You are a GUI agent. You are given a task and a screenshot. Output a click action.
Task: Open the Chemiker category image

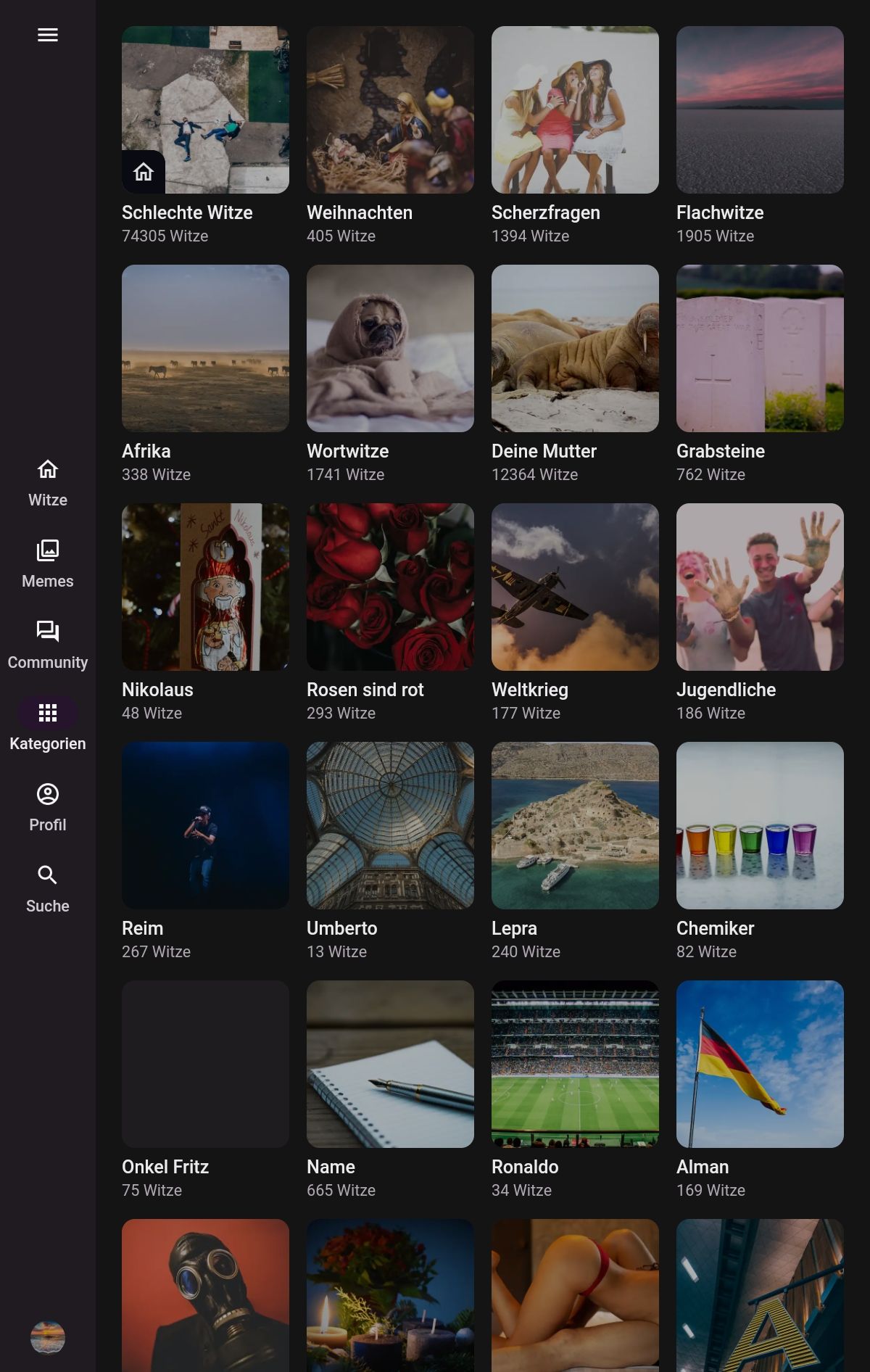pos(760,825)
